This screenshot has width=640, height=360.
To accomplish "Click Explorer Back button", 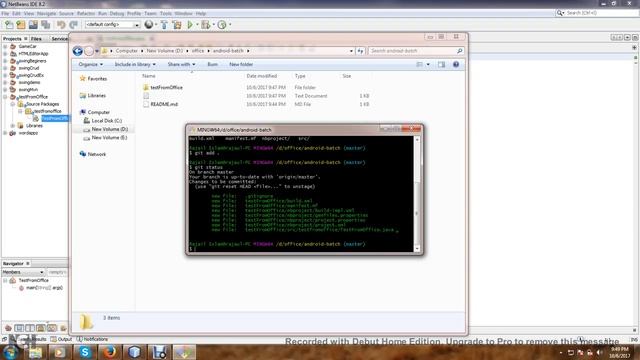I will tap(78, 51).
